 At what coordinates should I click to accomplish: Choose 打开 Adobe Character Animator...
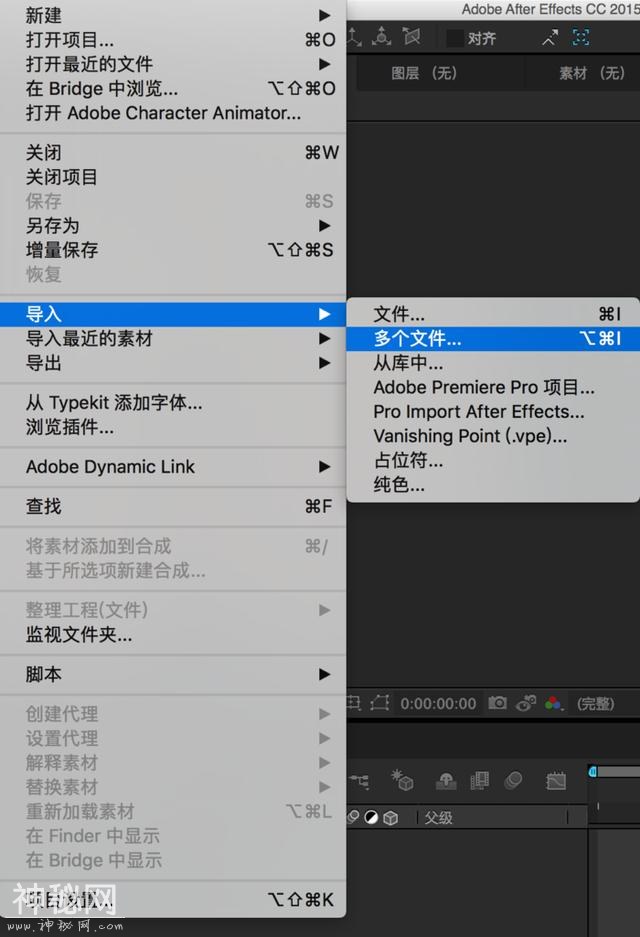[x=173, y=113]
